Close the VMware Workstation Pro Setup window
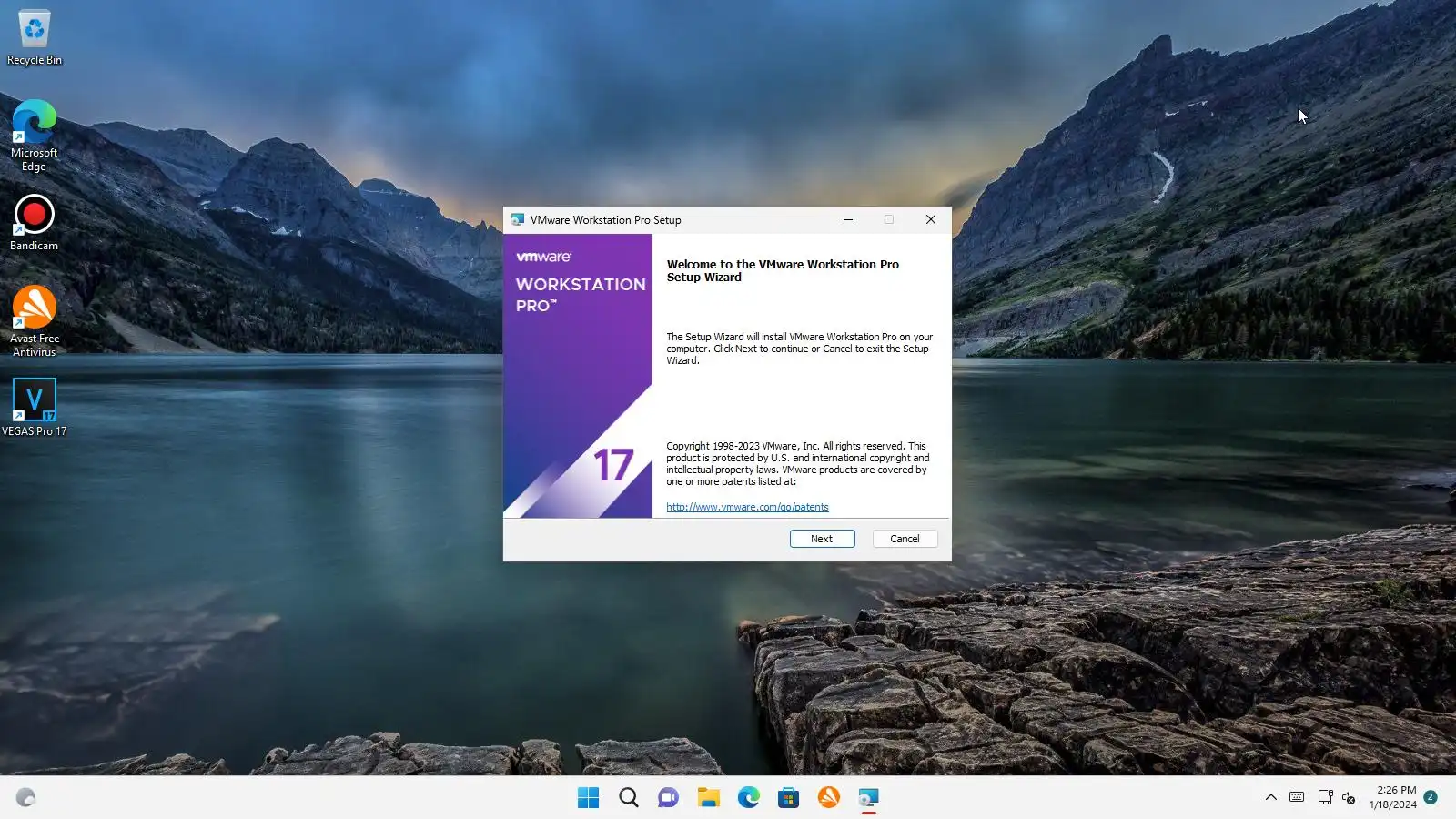This screenshot has height=819, width=1456. coord(930,219)
